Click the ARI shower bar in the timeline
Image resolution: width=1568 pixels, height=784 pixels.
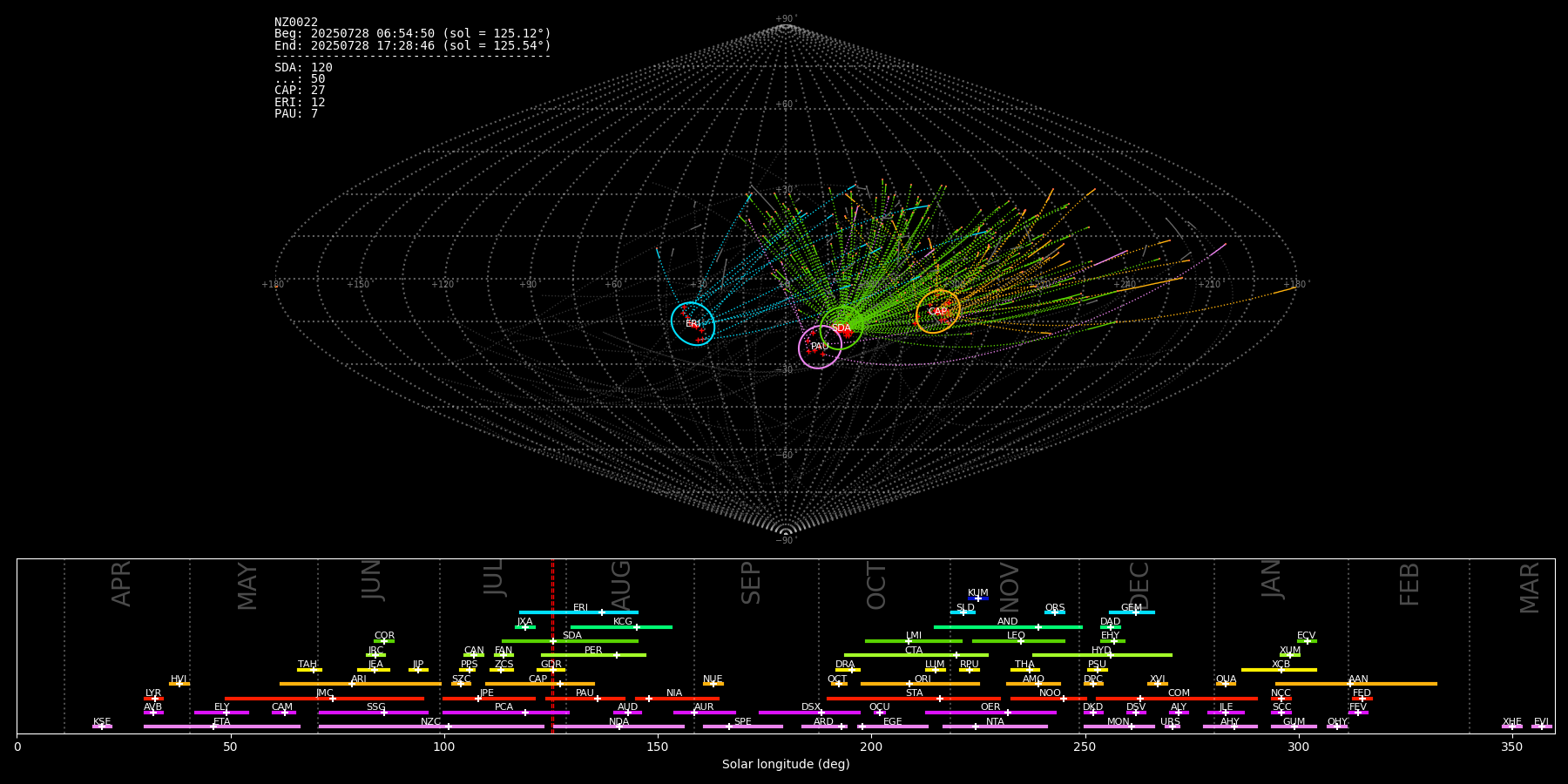coord(361,684)
